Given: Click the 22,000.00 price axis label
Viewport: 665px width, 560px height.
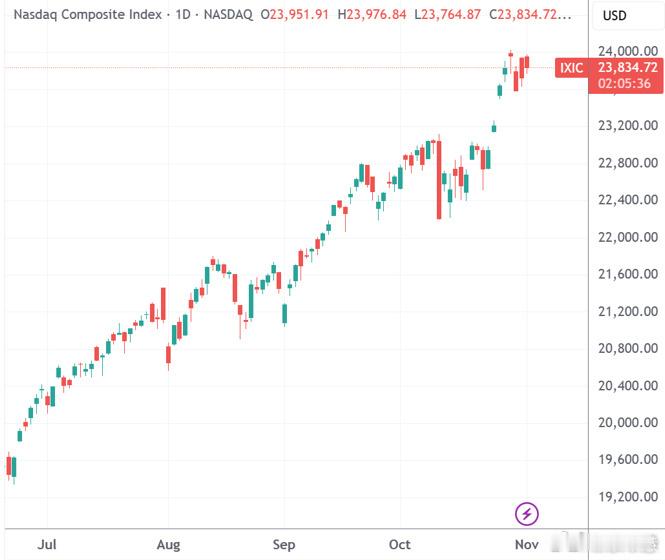Looking at the screenshot, I should click(628, 237).
